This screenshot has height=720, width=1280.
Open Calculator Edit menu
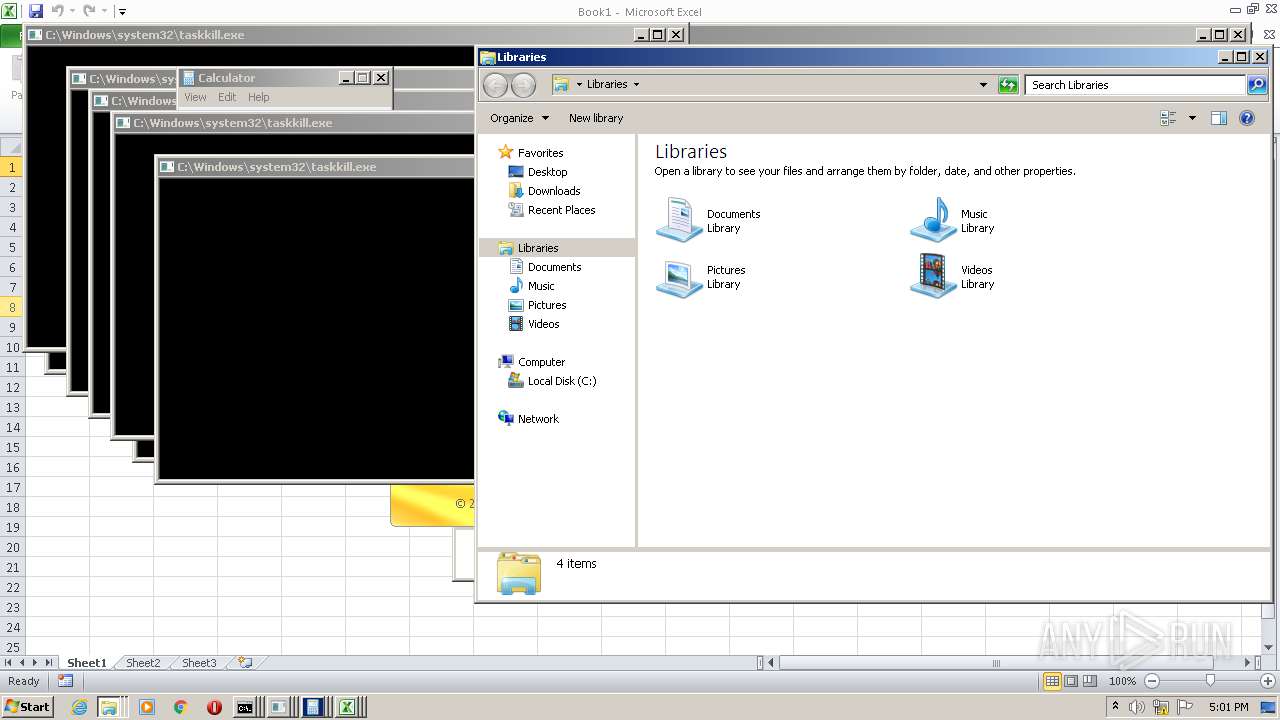pyautogui.click(x=227, y=97)
